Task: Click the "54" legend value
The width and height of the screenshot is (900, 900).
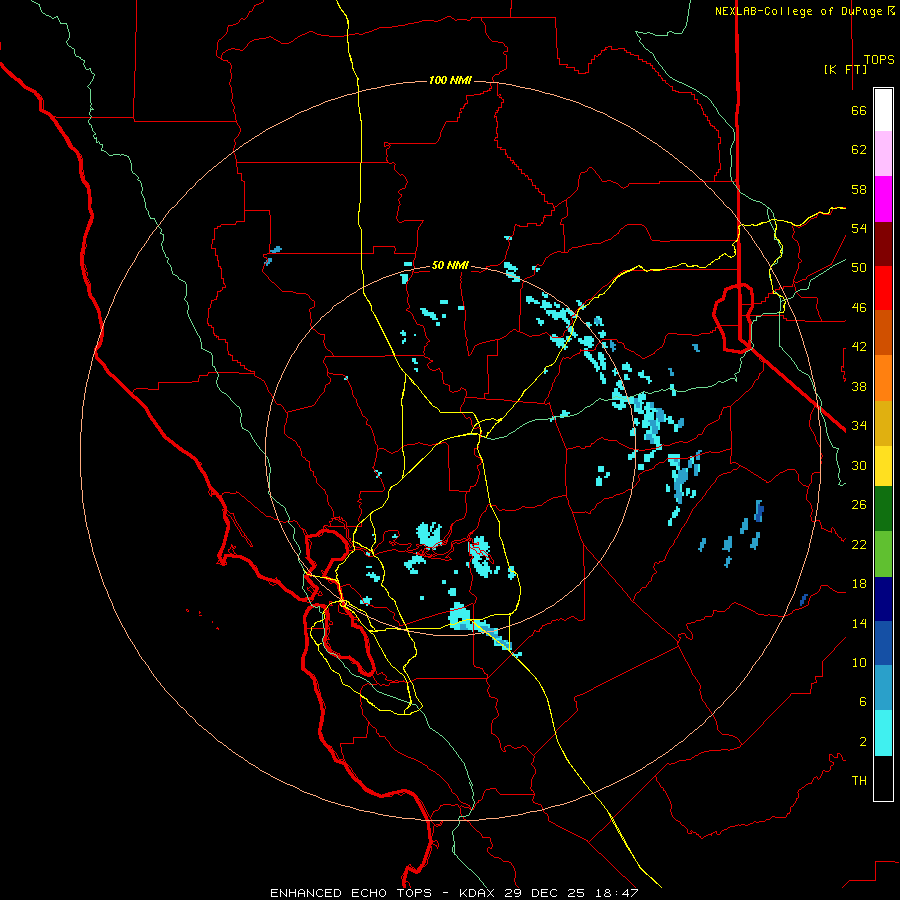Action: tap(859, 228)
